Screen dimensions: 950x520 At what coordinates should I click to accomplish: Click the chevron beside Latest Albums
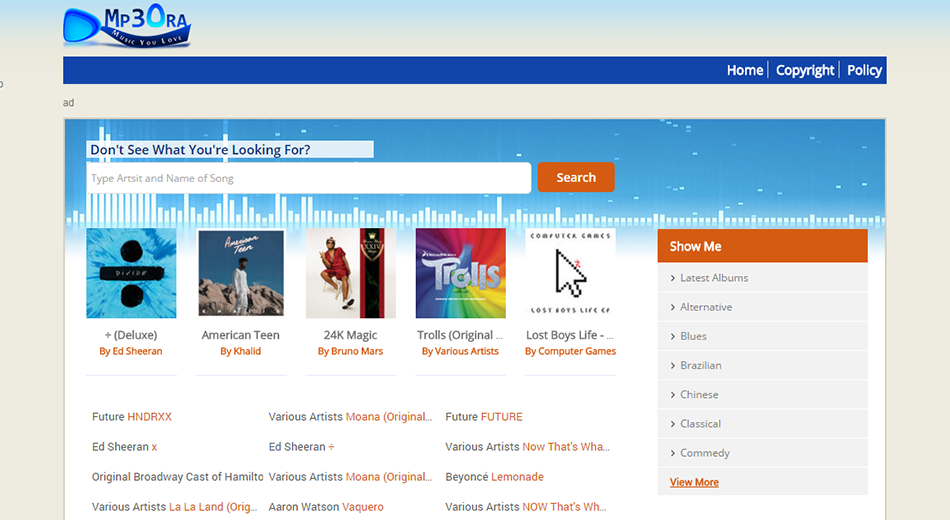(x=673, y=278)
